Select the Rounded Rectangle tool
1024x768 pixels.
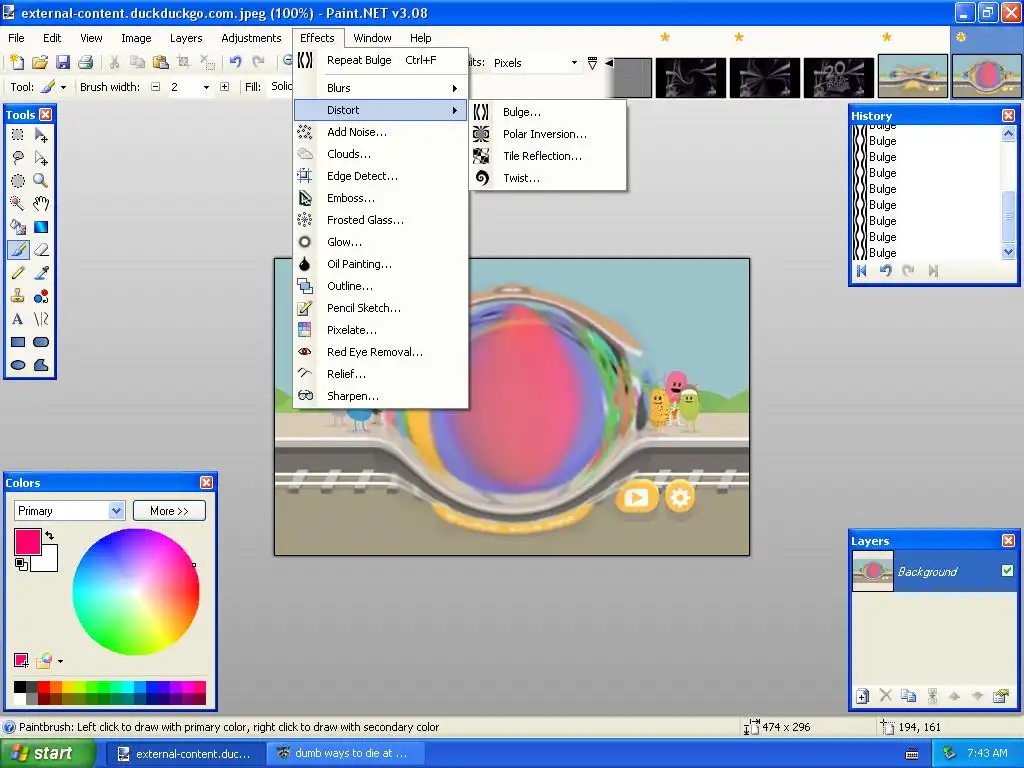coord(41,342)
